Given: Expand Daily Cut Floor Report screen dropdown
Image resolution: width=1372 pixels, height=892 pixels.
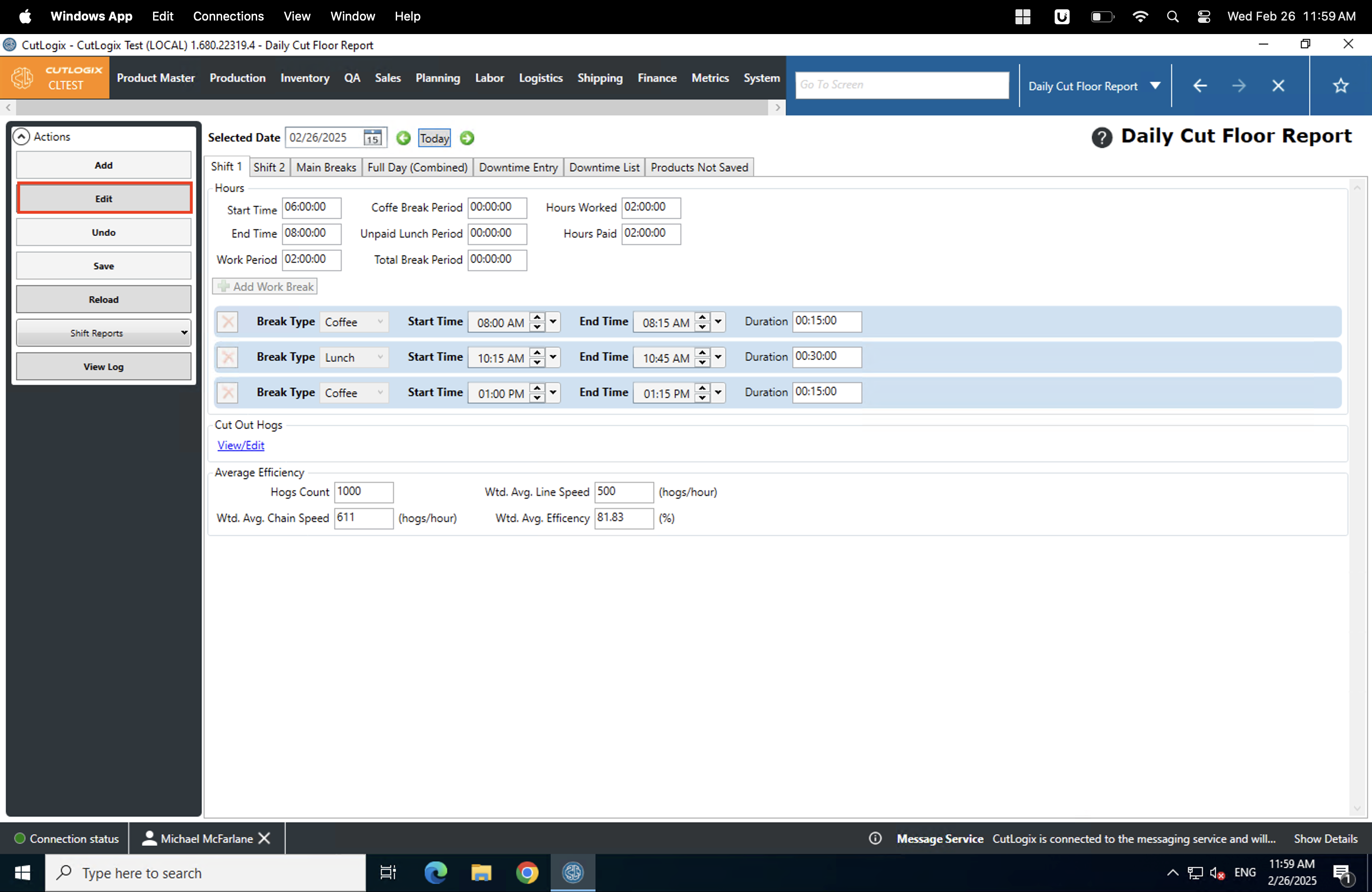Looking at the screenshot, I should (1155, 86).
